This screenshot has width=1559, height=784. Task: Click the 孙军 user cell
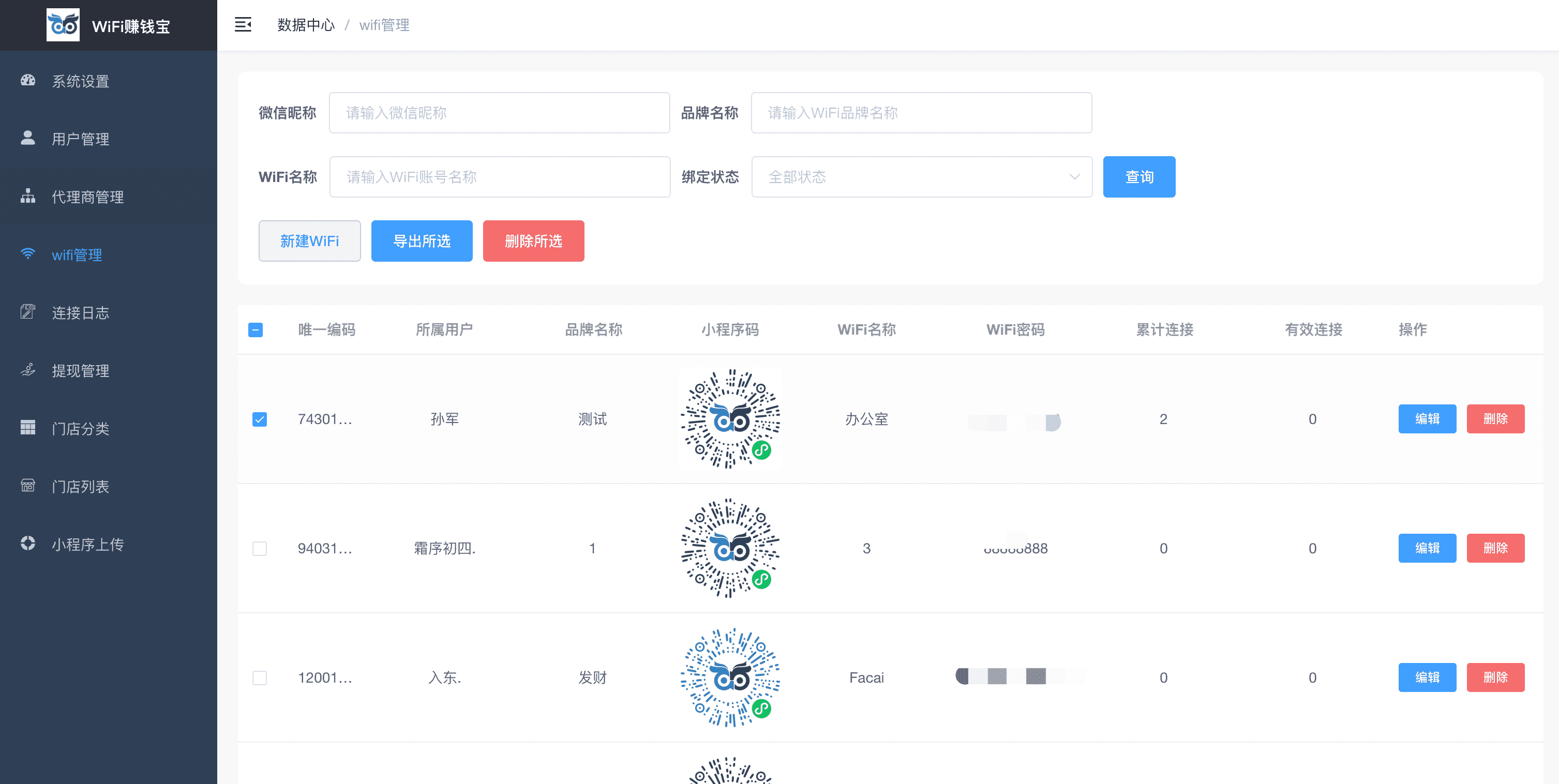(x=445, y=419)
